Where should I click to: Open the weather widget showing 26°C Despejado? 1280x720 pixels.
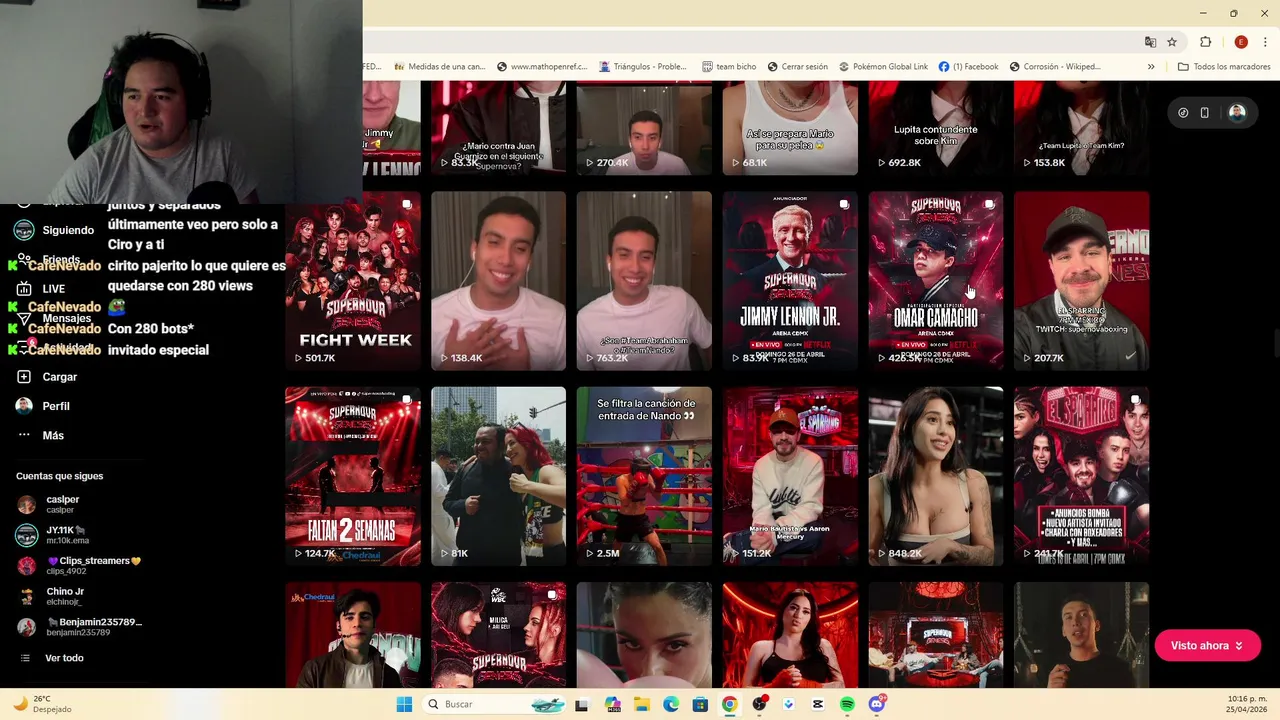point(42,704)
